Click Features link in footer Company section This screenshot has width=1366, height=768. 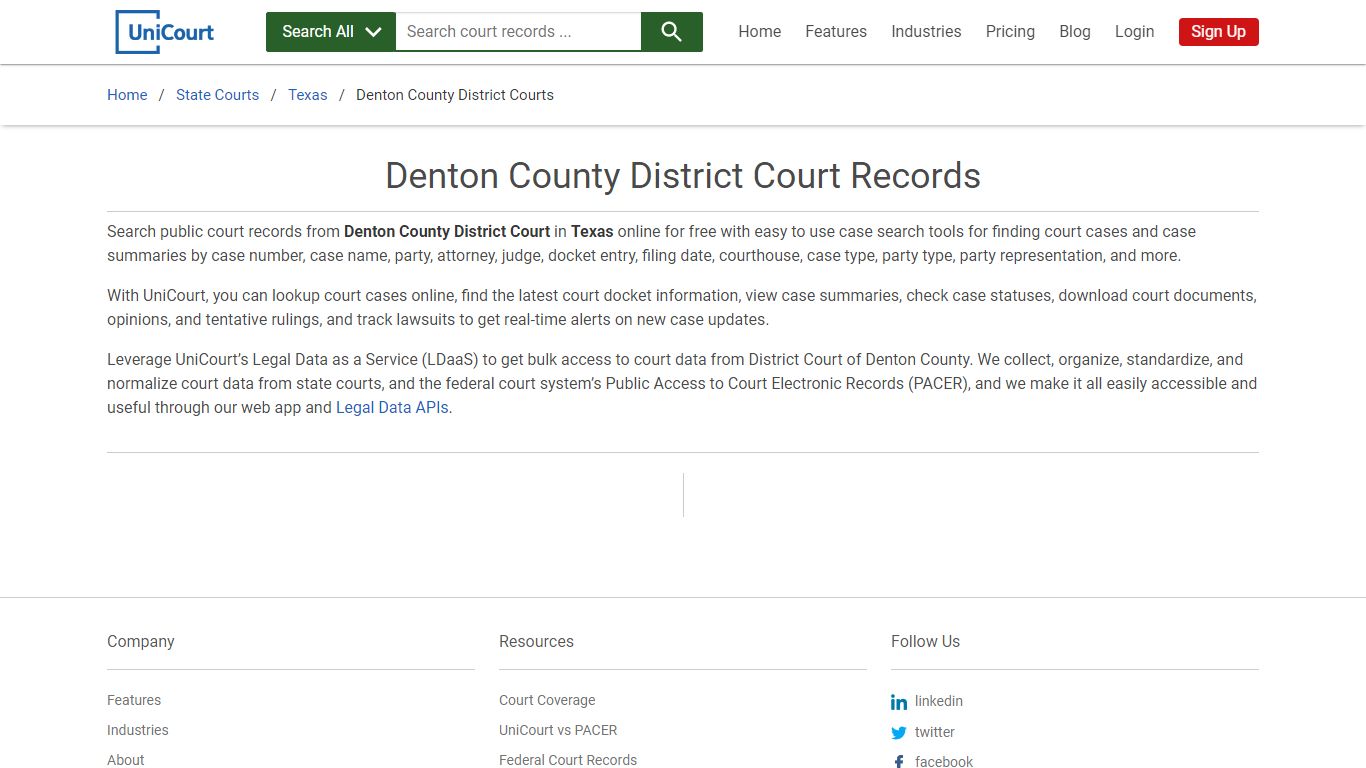point(134,700)
